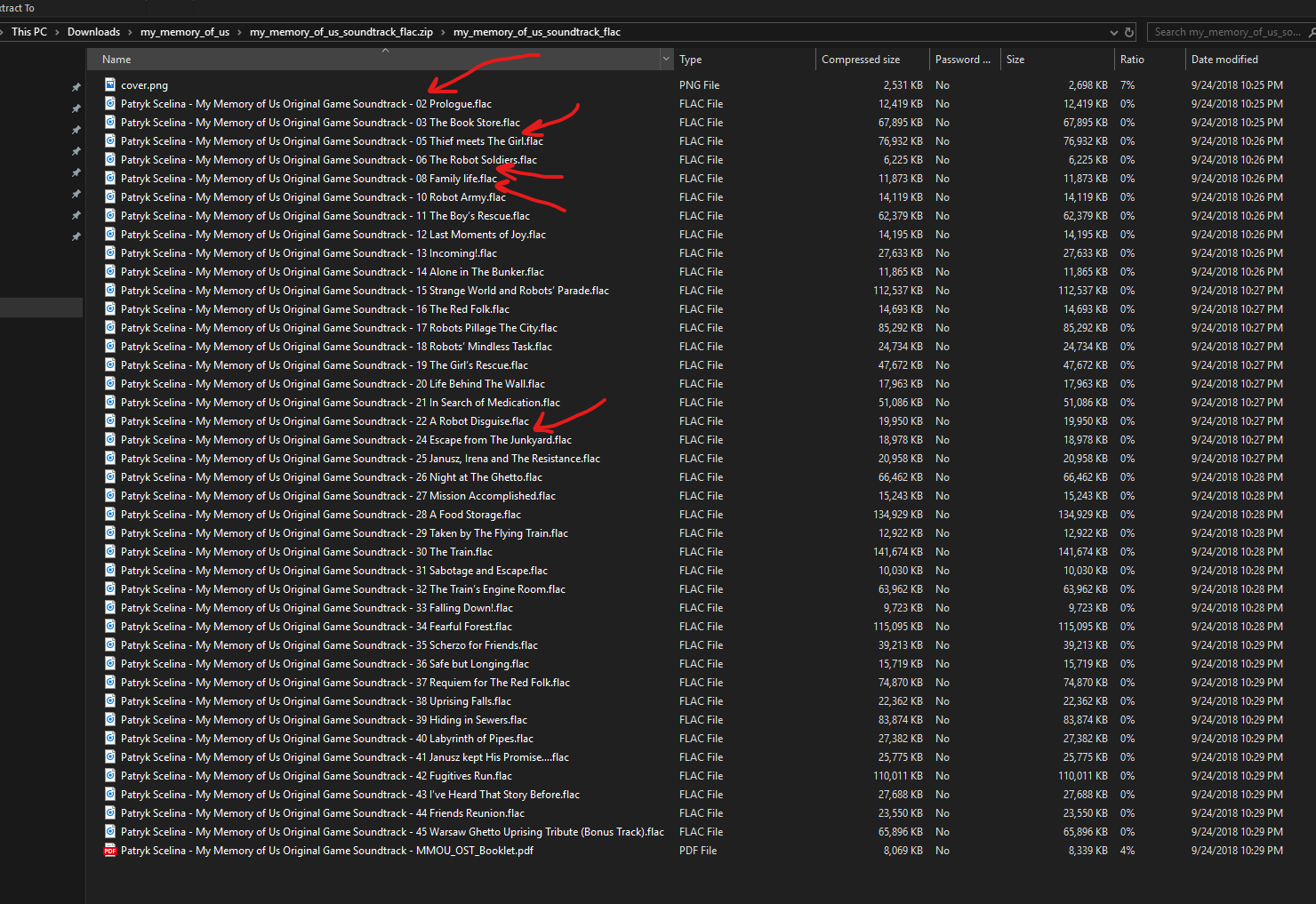Sort by Compressed size column header
Viewport: 1316px width, 904px height.
point(872,60)
